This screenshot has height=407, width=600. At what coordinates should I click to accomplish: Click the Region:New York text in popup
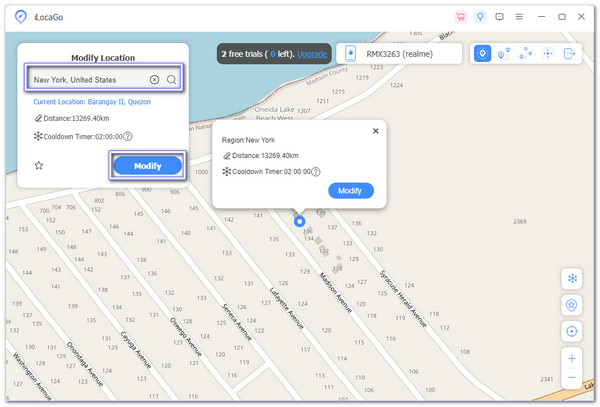pyautogui.click(x=248, y=140)
